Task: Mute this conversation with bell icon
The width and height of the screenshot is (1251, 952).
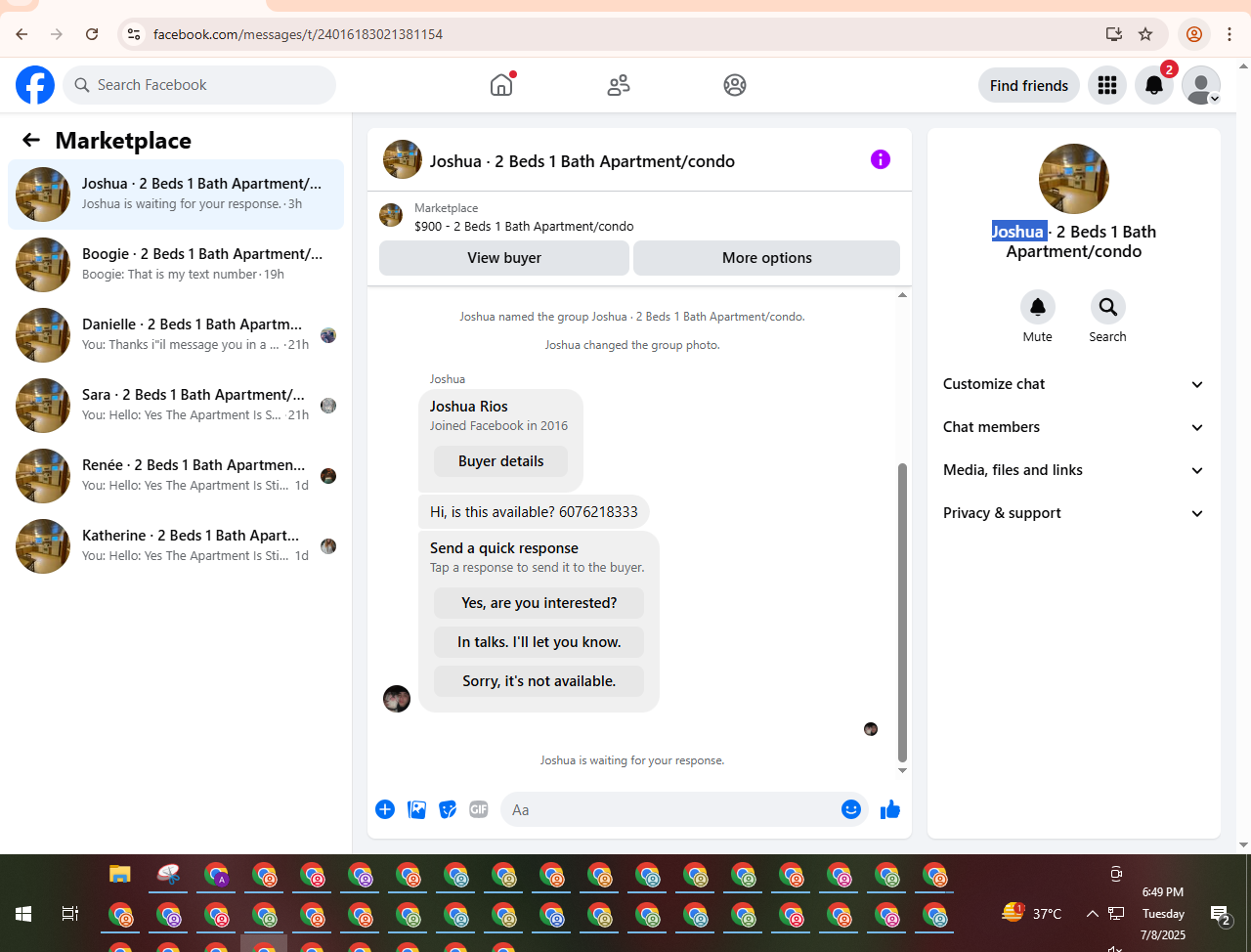Action: pyautogui.click(x=1038, y=307)
